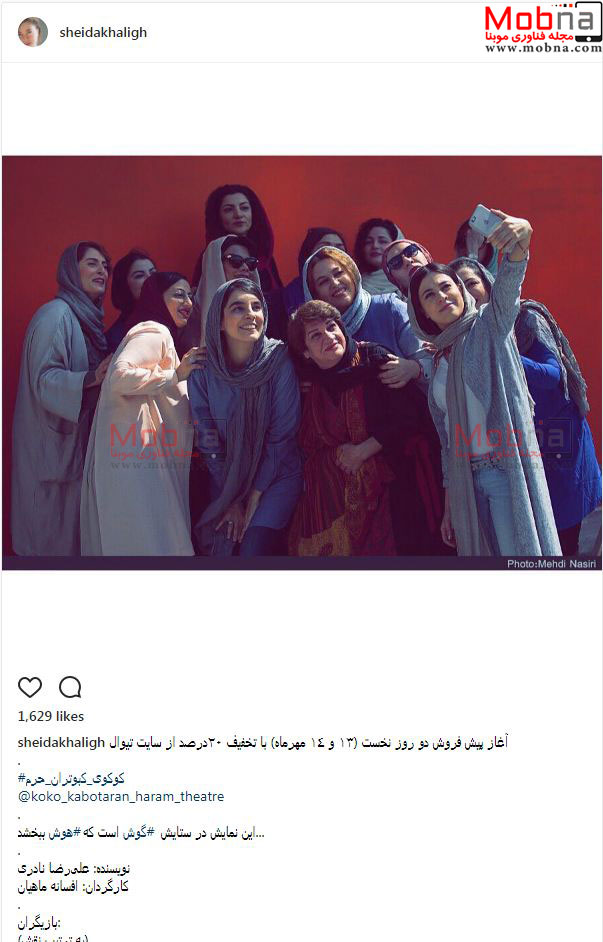The height and width of the screenshot is (942, 603).
Task: Open @koko_kabotaran_haram_theatre mention link
Action: click(121, 797)
